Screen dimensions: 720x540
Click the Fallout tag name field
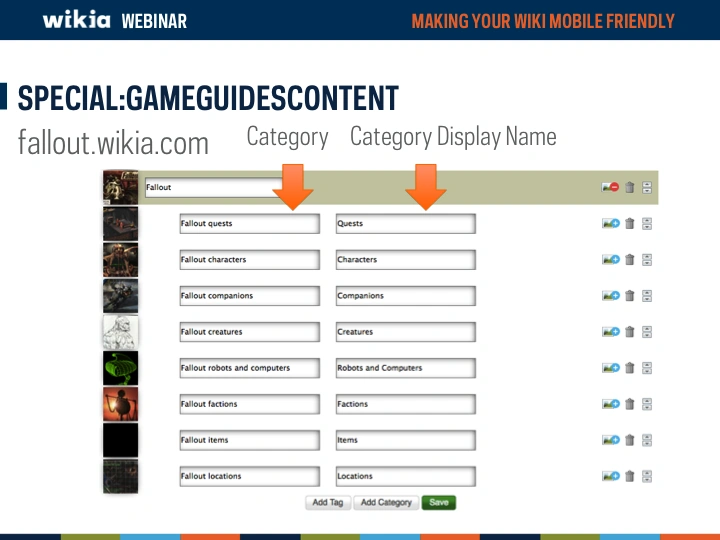pos(213,188)
